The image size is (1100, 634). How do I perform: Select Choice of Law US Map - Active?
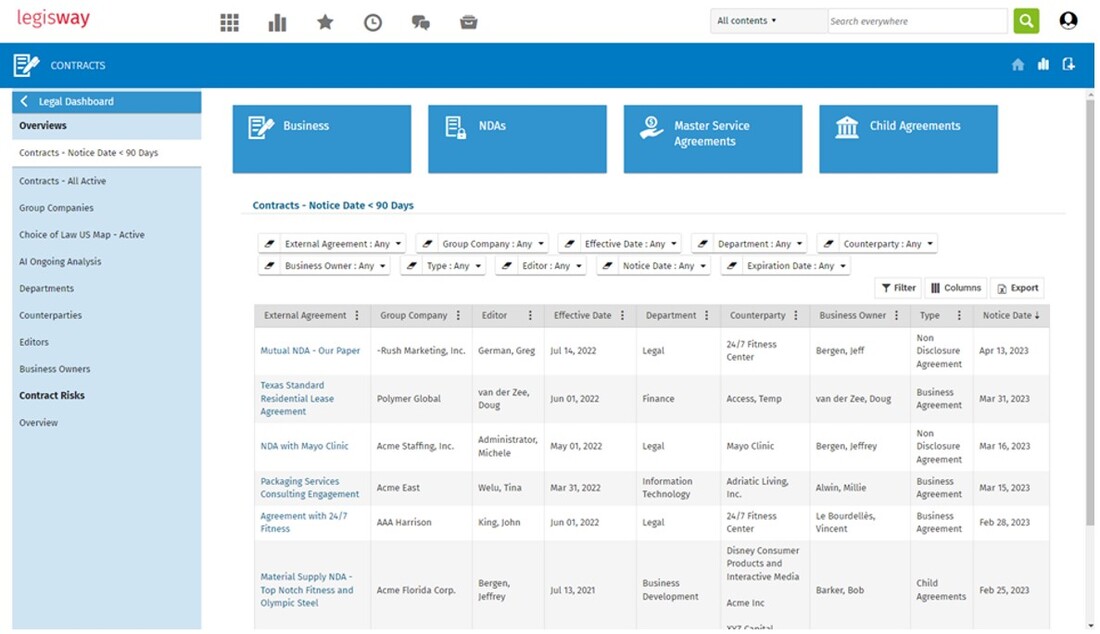pos(82,235)
